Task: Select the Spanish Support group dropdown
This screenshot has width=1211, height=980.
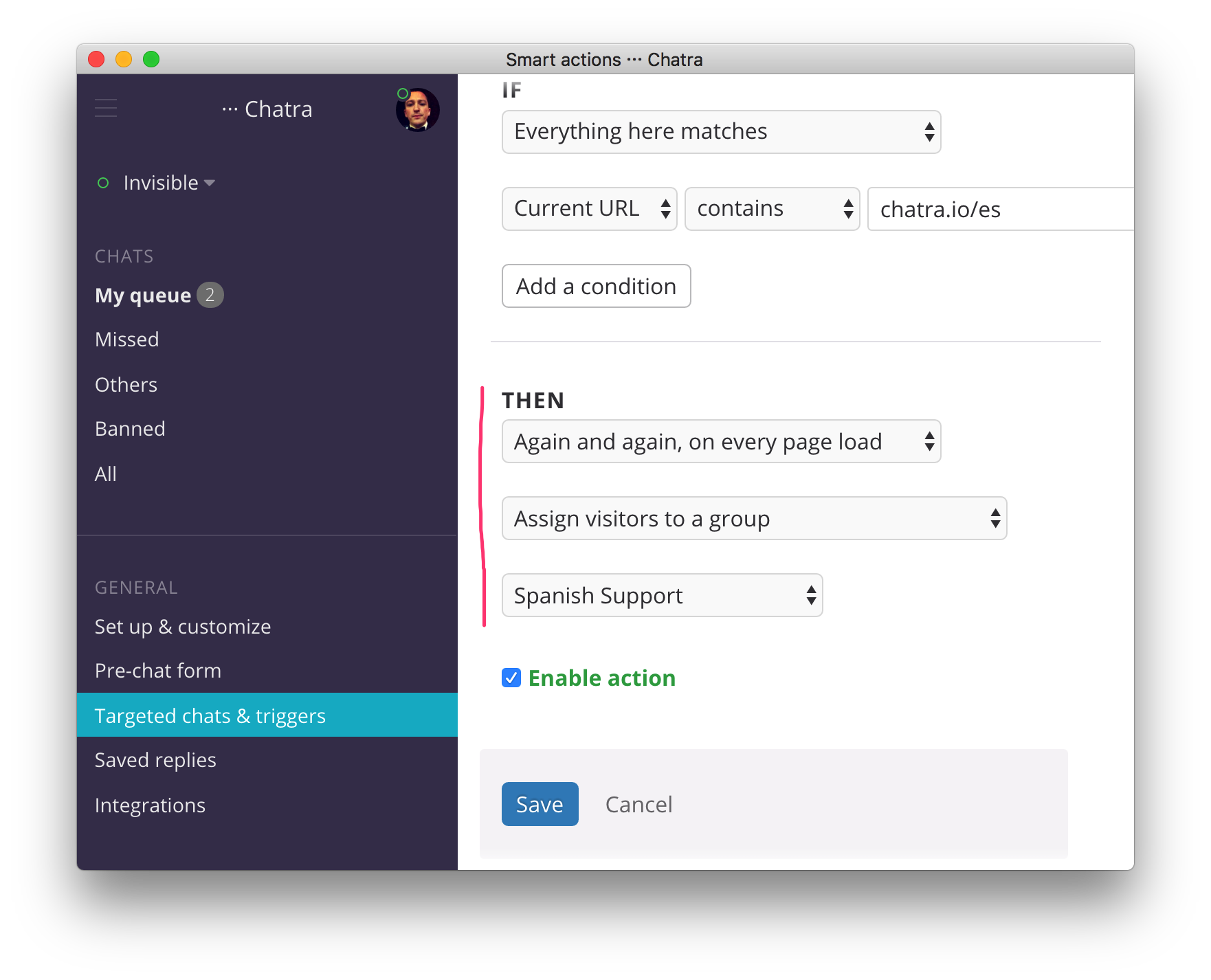Action: coord(662,596)
